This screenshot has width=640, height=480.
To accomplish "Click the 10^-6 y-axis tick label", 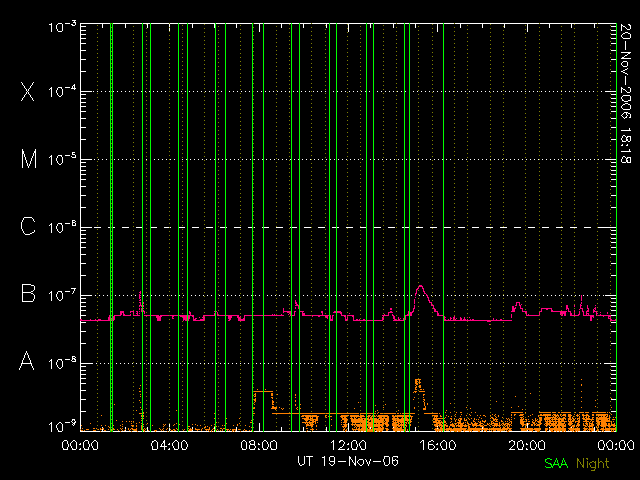I will click(62, 227).
